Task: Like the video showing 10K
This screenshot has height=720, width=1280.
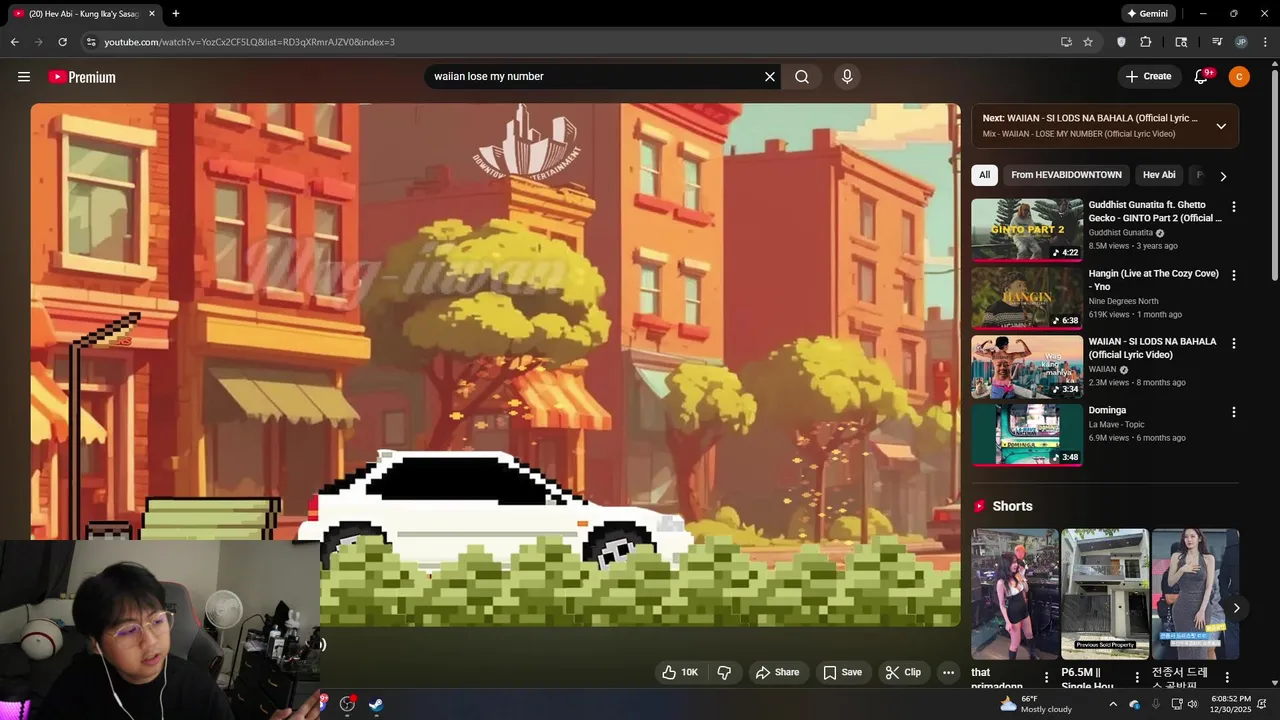Action: click(679, 672)
